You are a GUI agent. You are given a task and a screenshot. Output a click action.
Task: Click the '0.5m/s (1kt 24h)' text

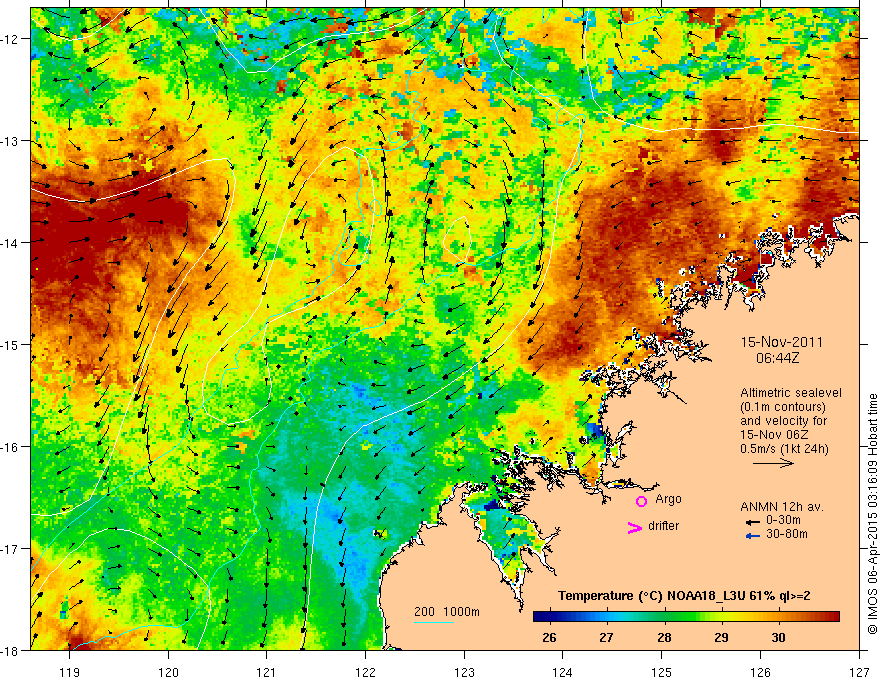(x=784, y=449)
